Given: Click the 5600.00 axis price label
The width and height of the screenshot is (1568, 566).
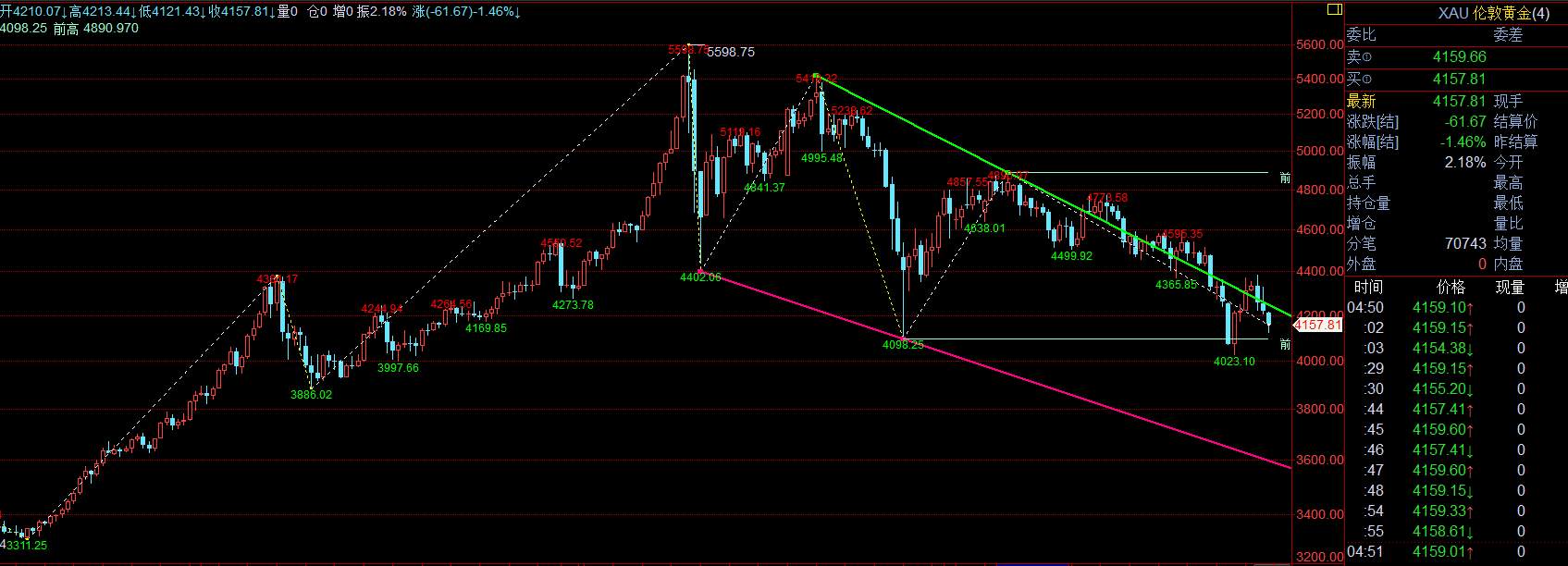Looking at the screenshot, I should (x=1319, y=44).
